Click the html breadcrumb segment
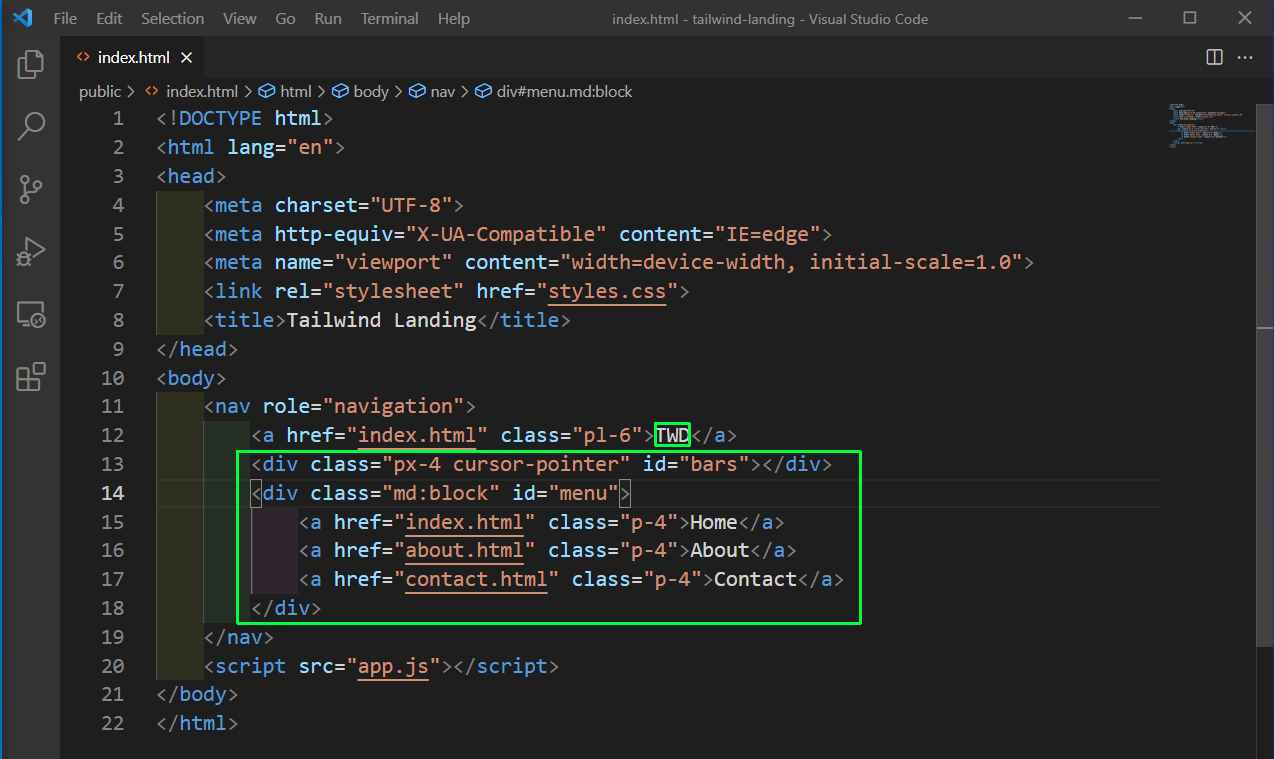The height and width of the screenshot is (759, 1274). 285,91
